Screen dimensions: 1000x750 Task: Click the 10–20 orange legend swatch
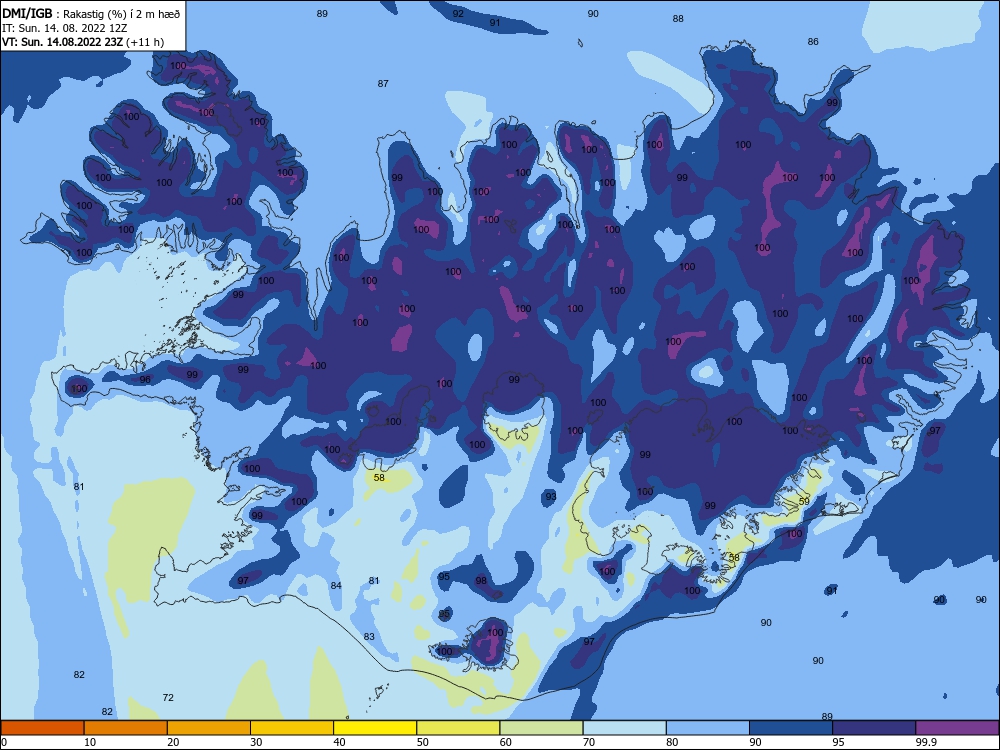(x=126, y=728)
